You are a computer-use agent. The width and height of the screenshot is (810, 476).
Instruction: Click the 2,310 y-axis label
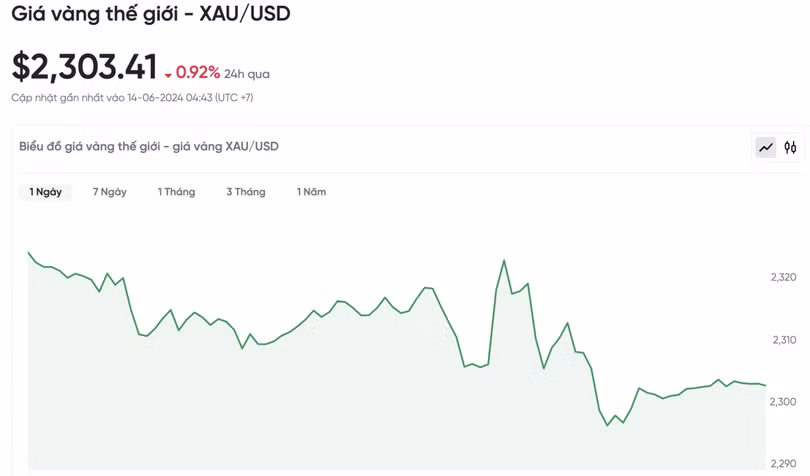point(784,340)
